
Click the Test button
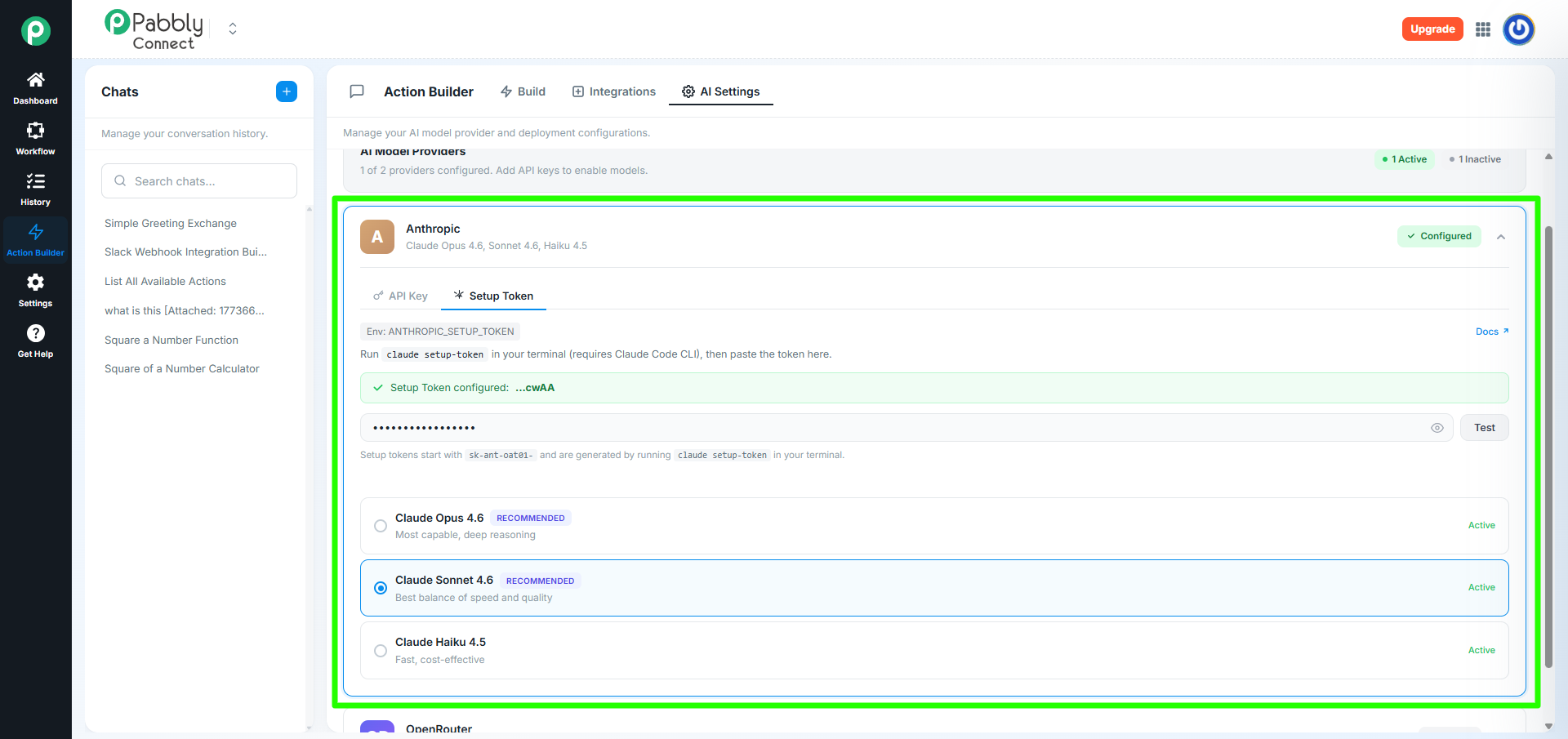click(1484, 428)
